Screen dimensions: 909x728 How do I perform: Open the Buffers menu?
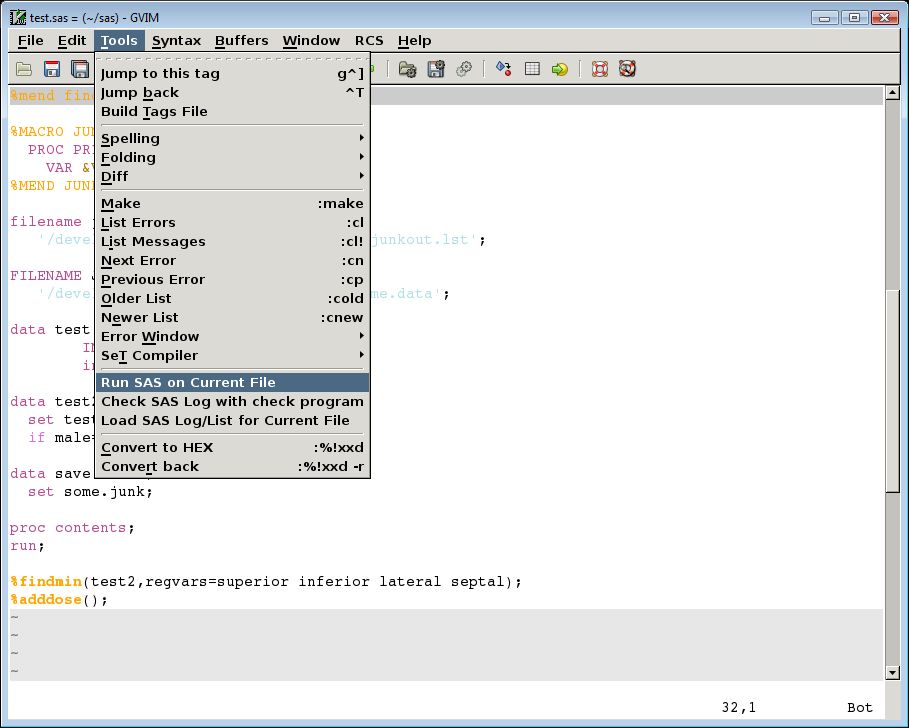pos(242,41)
